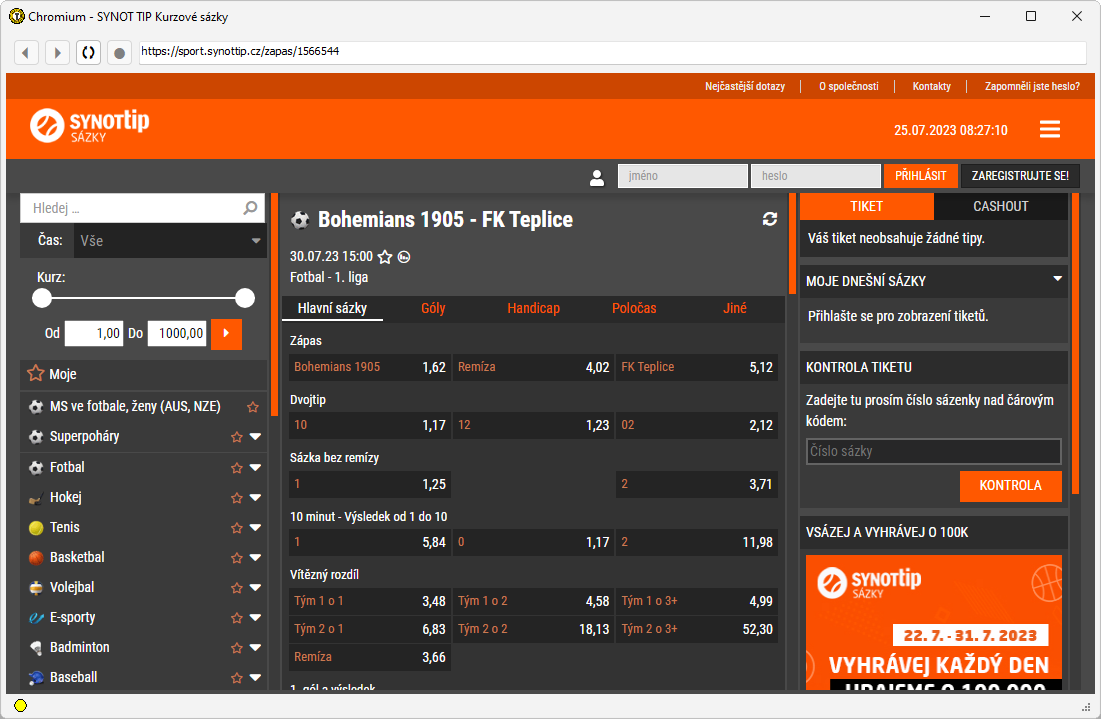The height and width of the screenshot is (719, 1101).
Task: Toggle favorite star for Basketbal
Action: [x=237, y=558]
